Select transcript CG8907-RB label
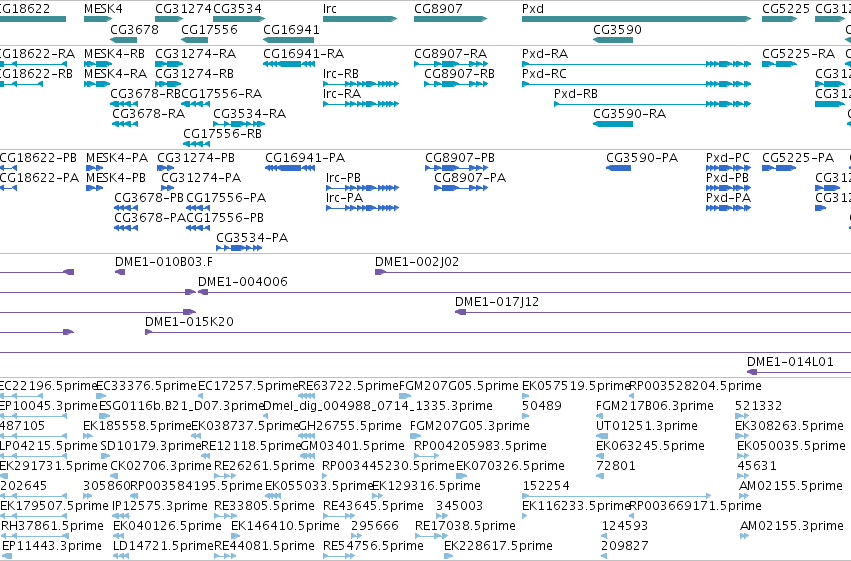The image size is (851, 561). coord(459,74)
